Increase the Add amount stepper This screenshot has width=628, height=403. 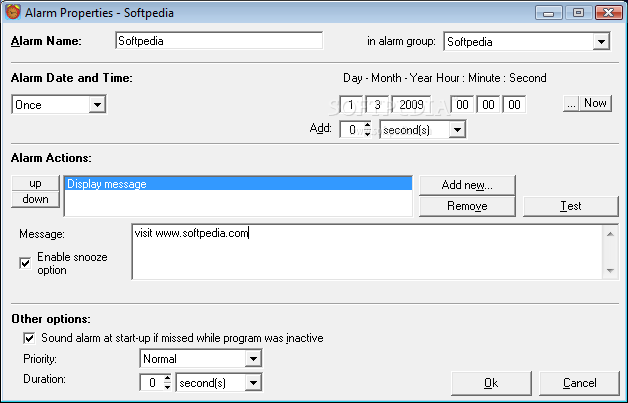point(367,125)
